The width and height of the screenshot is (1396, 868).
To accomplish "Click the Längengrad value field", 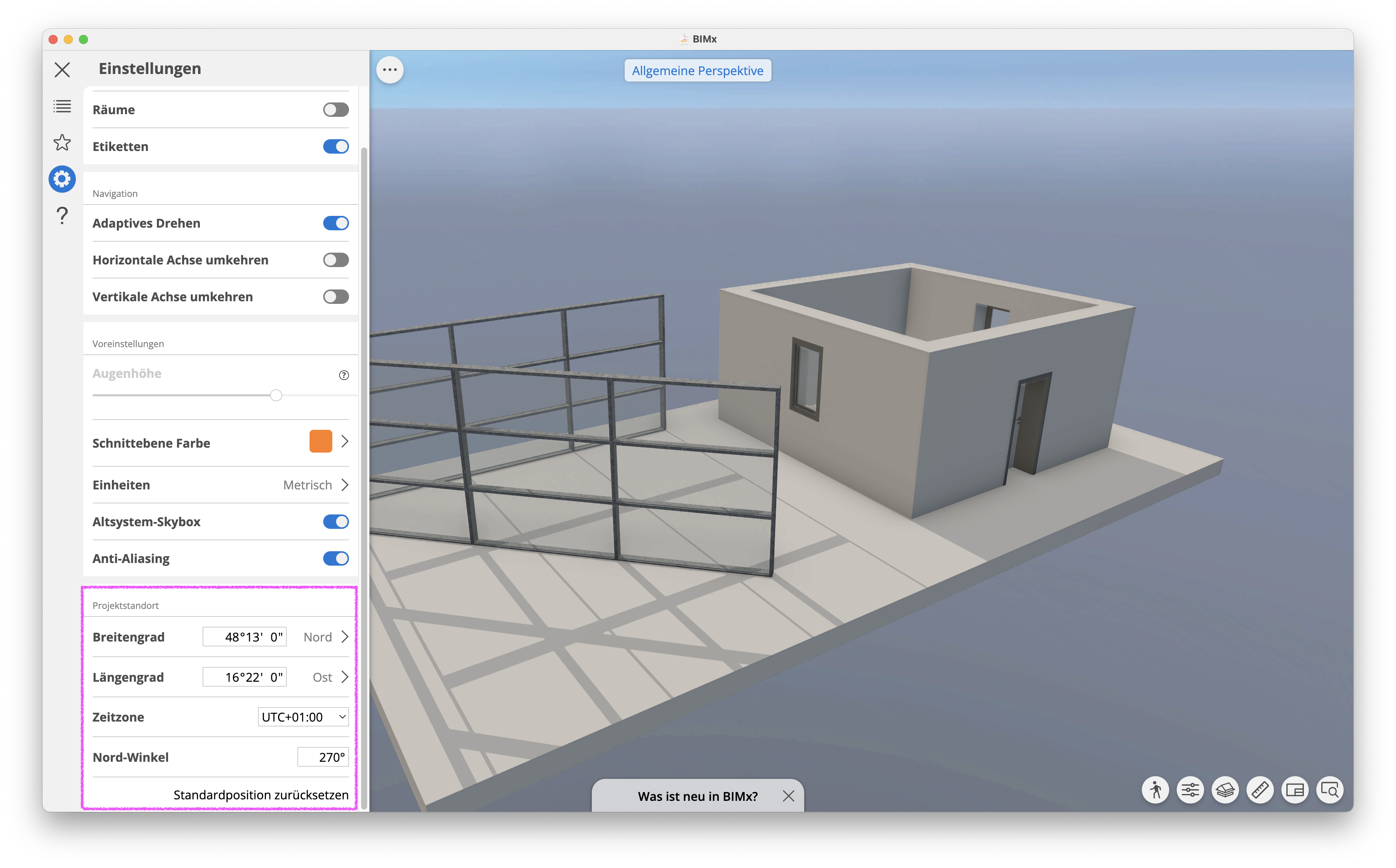I will tap(245, 677).
